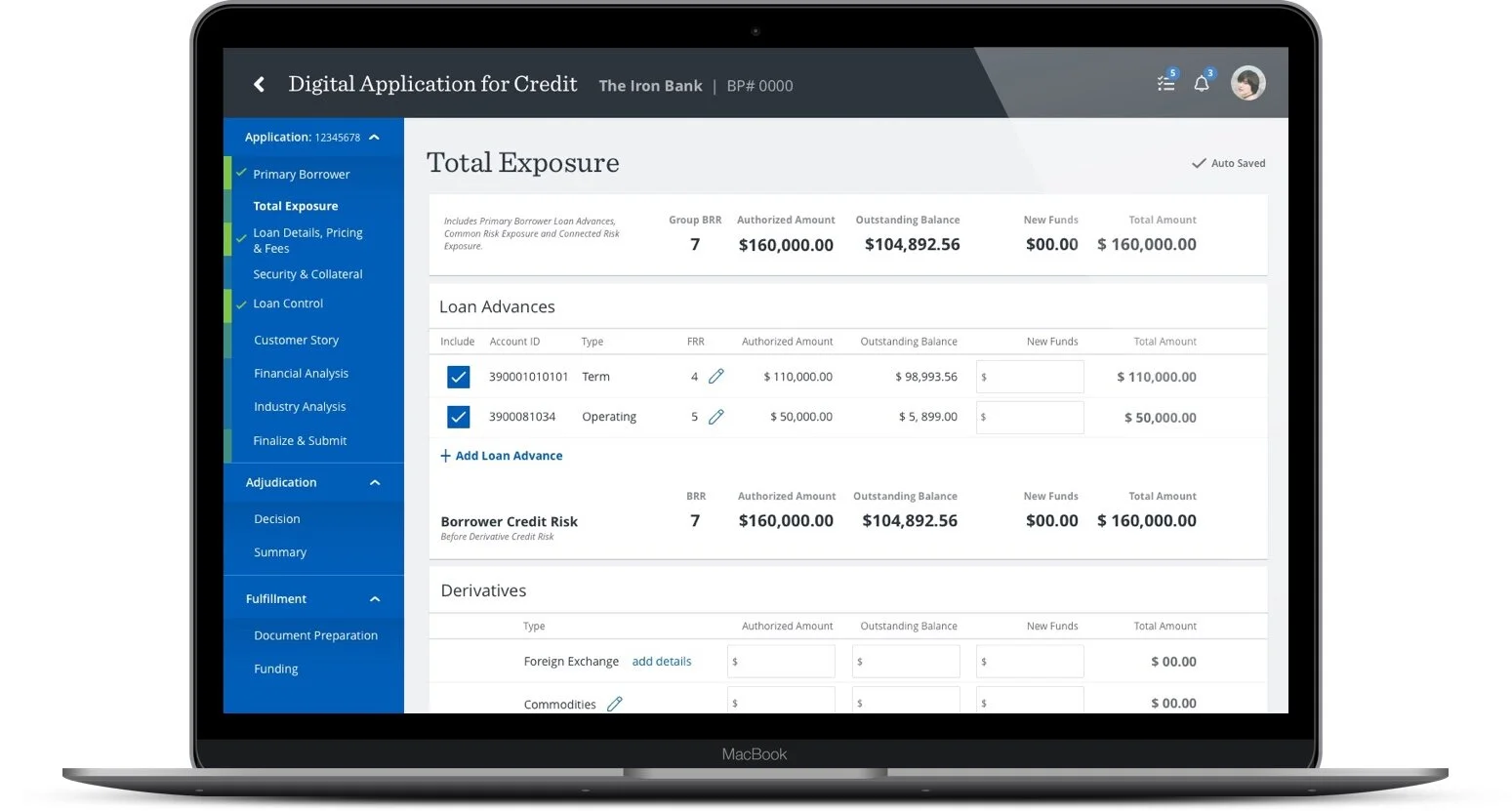This screenshot has width=1512, height=811.
Task: Click Foreign Exchange New Funds field
Action: [x=1030, y=661]
